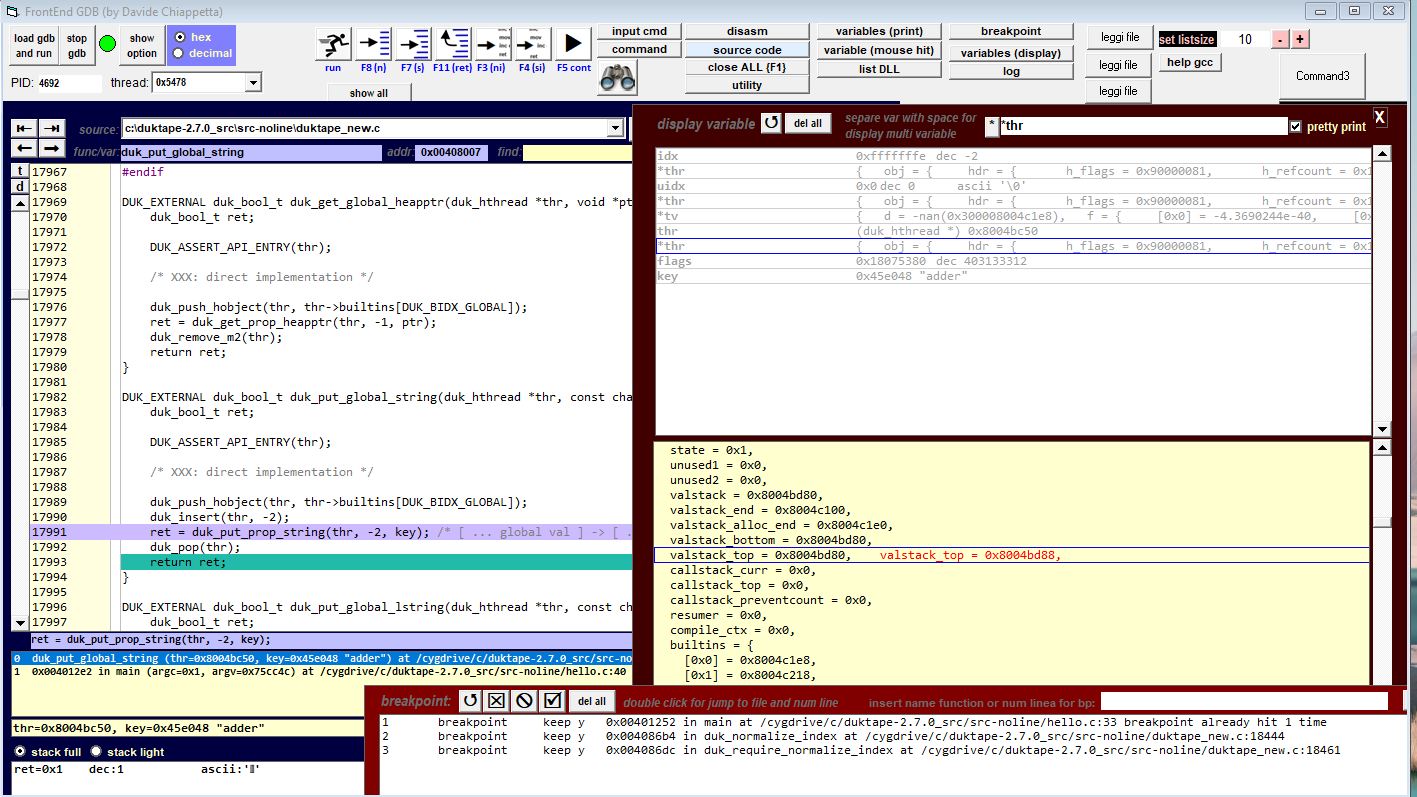Navigate back with the left arrow icon
Viewport: 1417px width, 797px height.
[x=24, y=149]
